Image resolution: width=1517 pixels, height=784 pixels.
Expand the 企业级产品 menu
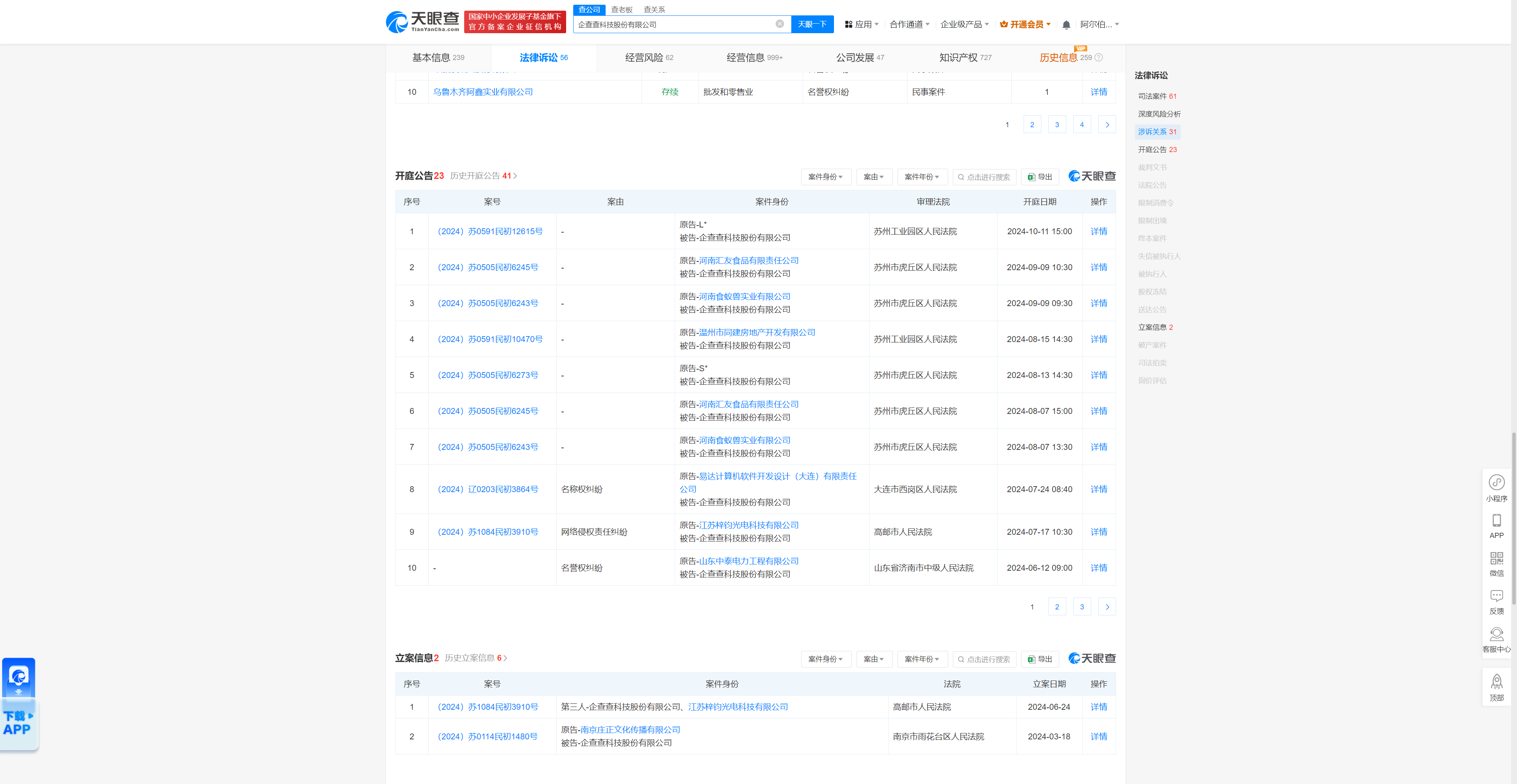point(965,24)
